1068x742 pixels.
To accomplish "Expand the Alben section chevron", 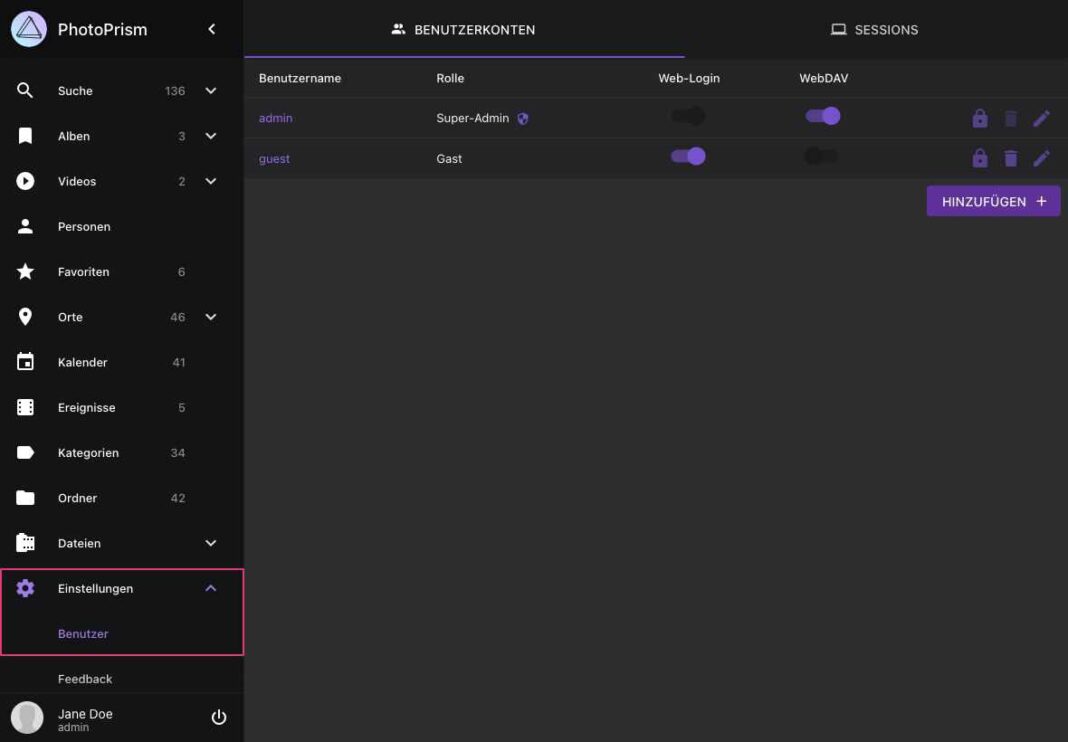I will [211, 136].
